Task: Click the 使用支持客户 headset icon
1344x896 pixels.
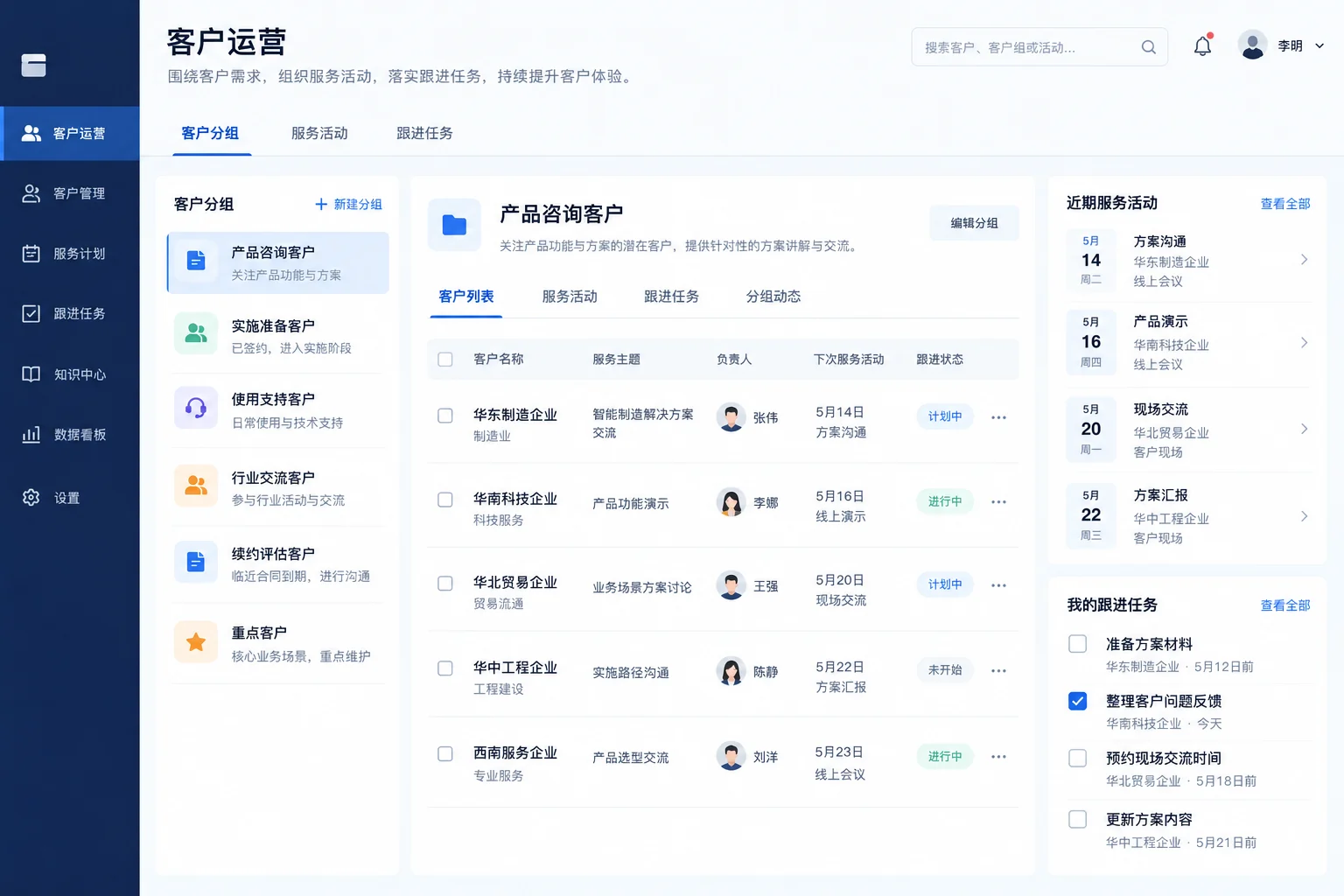Action: pyautogui.click(x=196, y=408)
